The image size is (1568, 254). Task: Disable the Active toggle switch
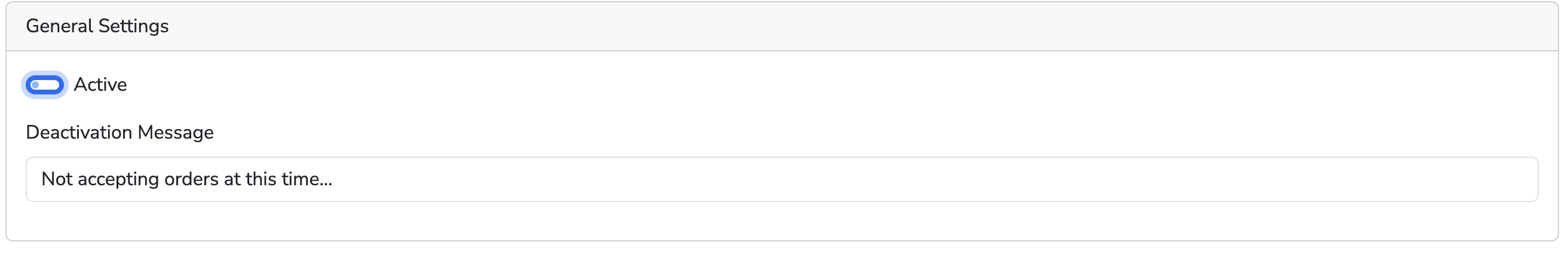[44, 85]
